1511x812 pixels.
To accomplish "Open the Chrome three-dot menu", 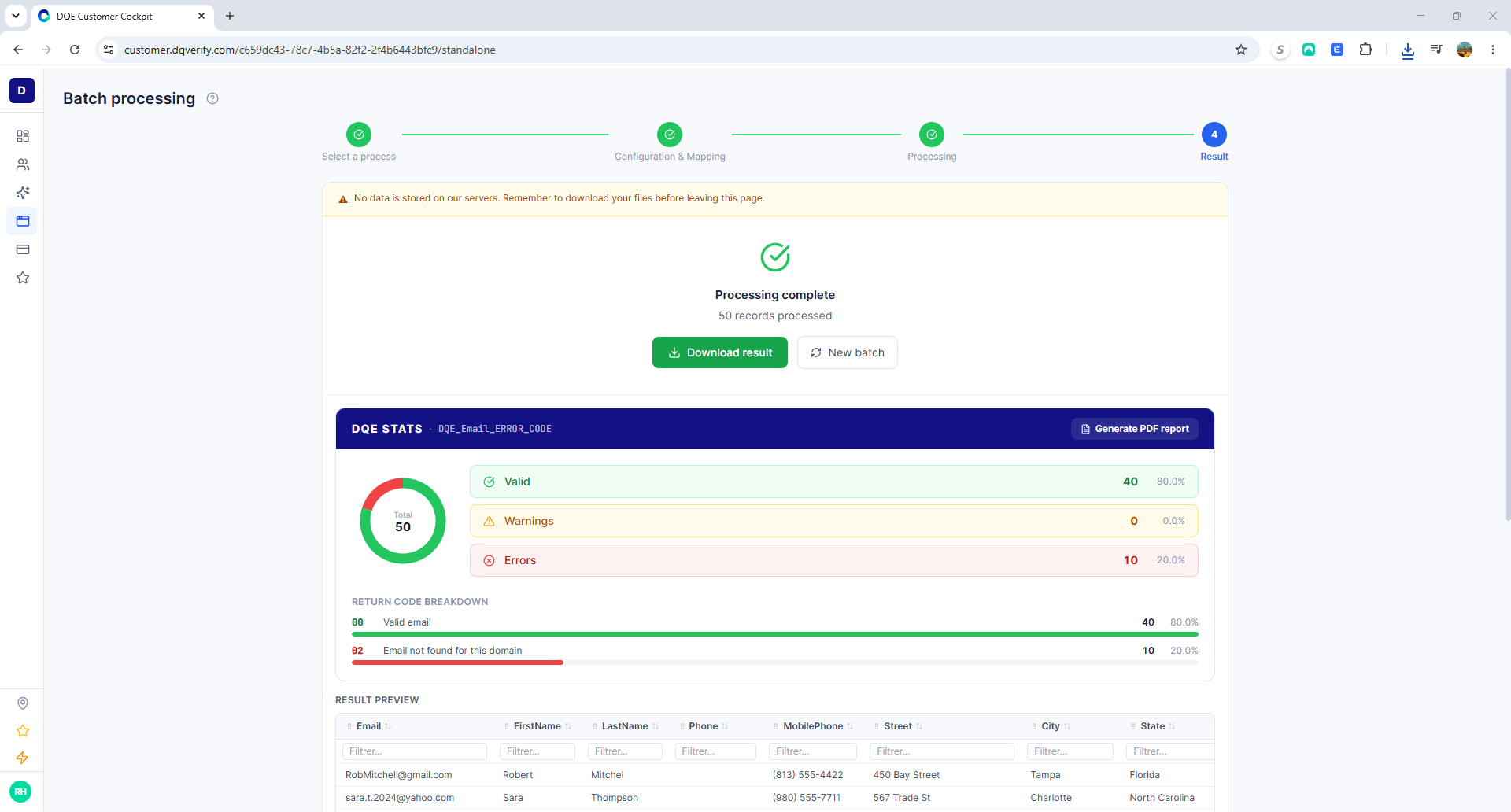I will click(1493, 50).
